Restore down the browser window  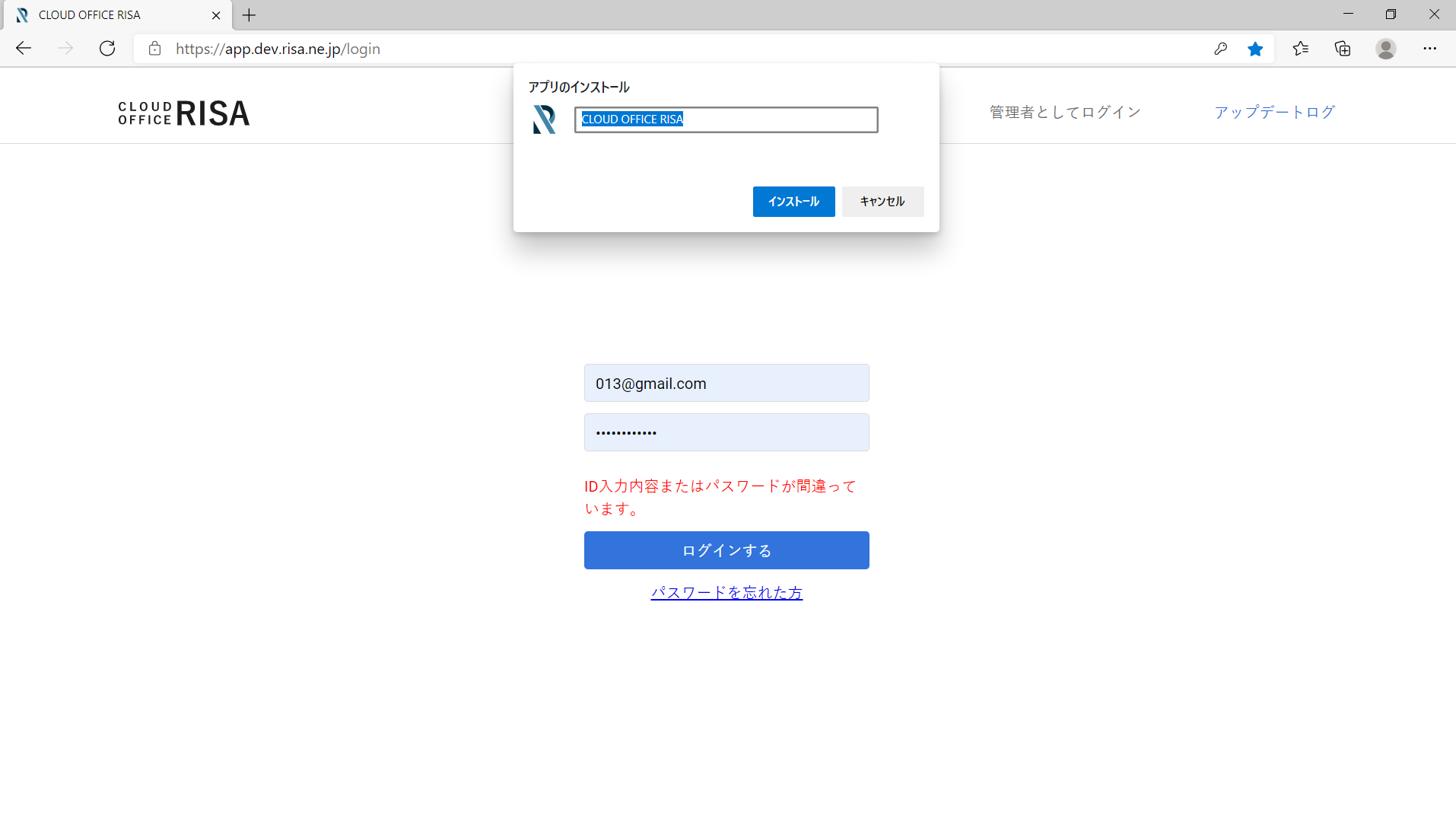1391,14
